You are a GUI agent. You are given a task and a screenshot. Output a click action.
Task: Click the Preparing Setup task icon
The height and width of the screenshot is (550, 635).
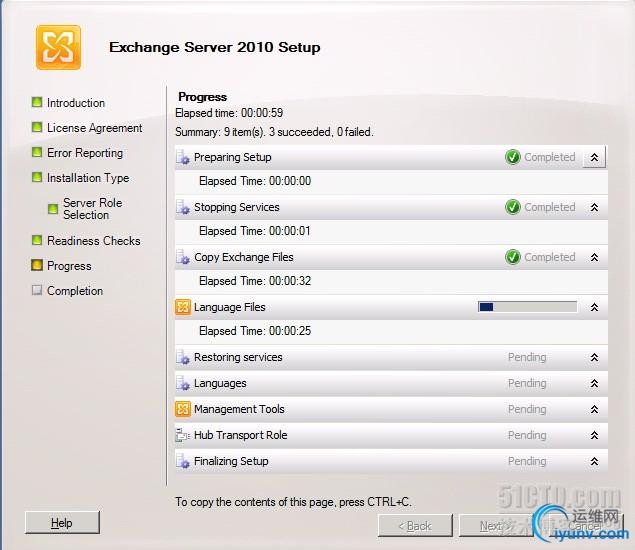pyautogui.click(x=183, y=157)
